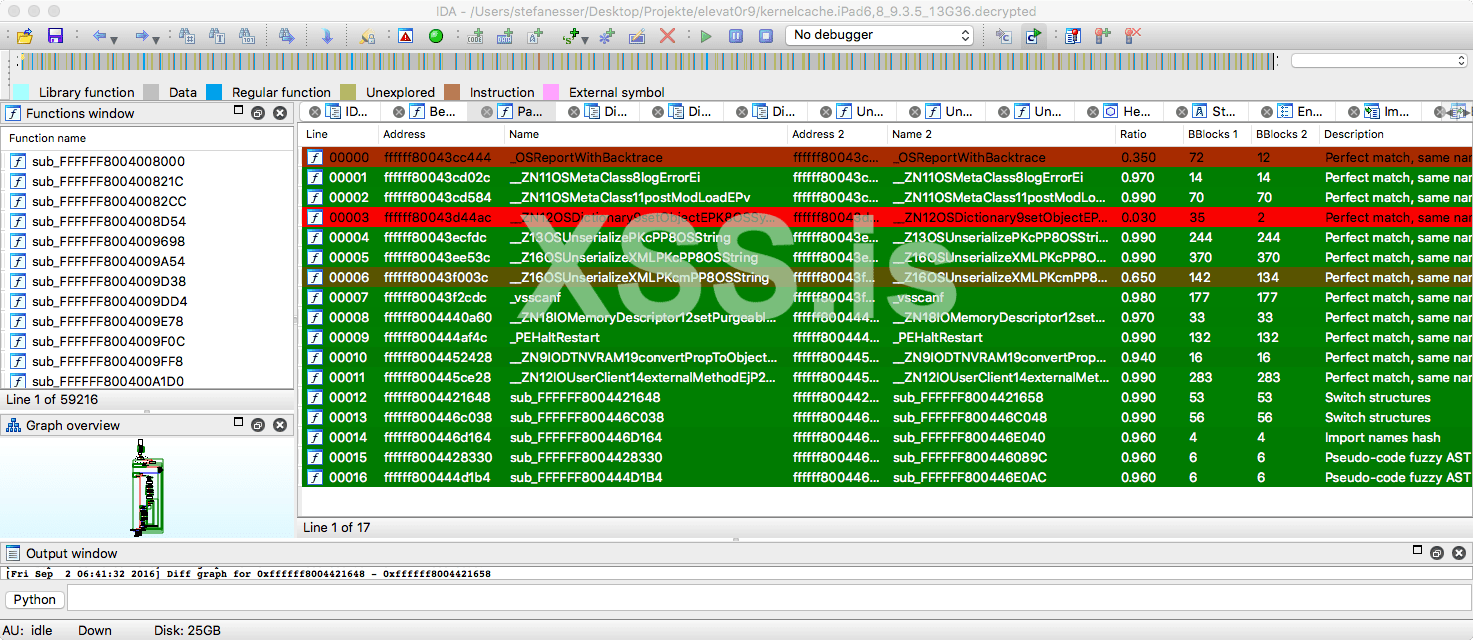Click the blue jump-to-address arrow icon
The width and height of the screenshot is (1473, 640).
(x=328, y=35)
